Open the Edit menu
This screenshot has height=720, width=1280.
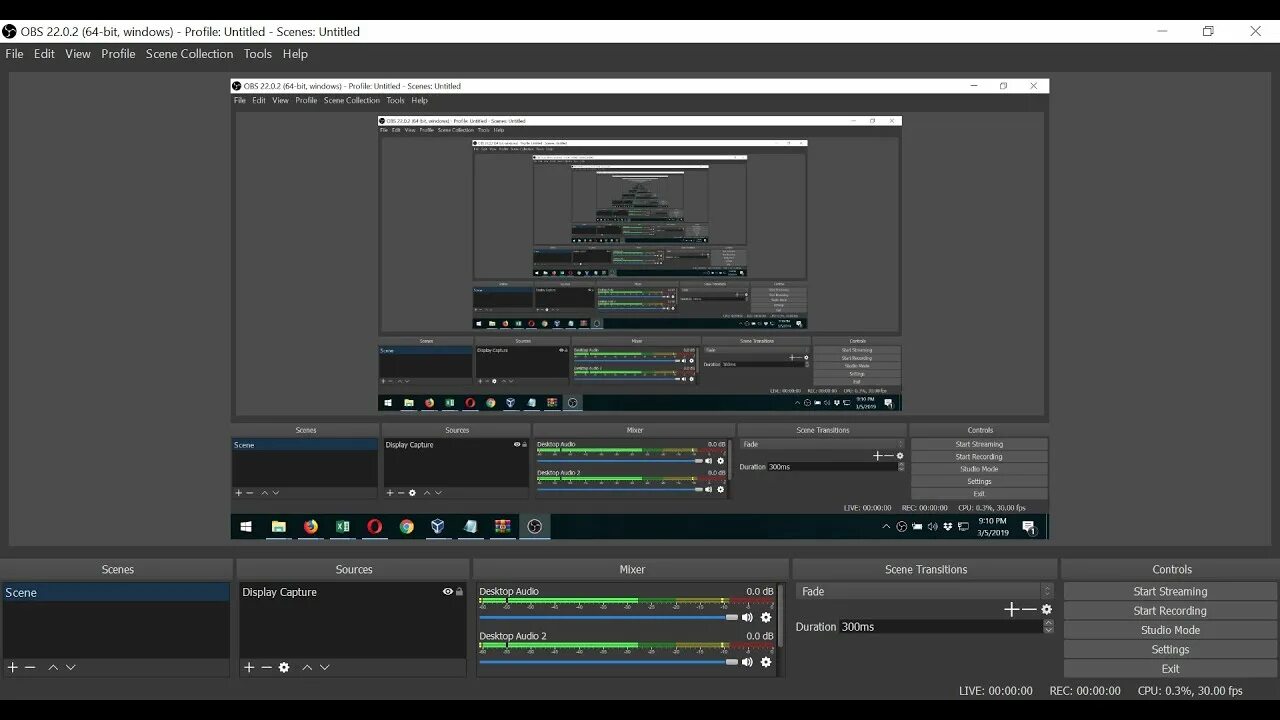[x=44, y=54]
